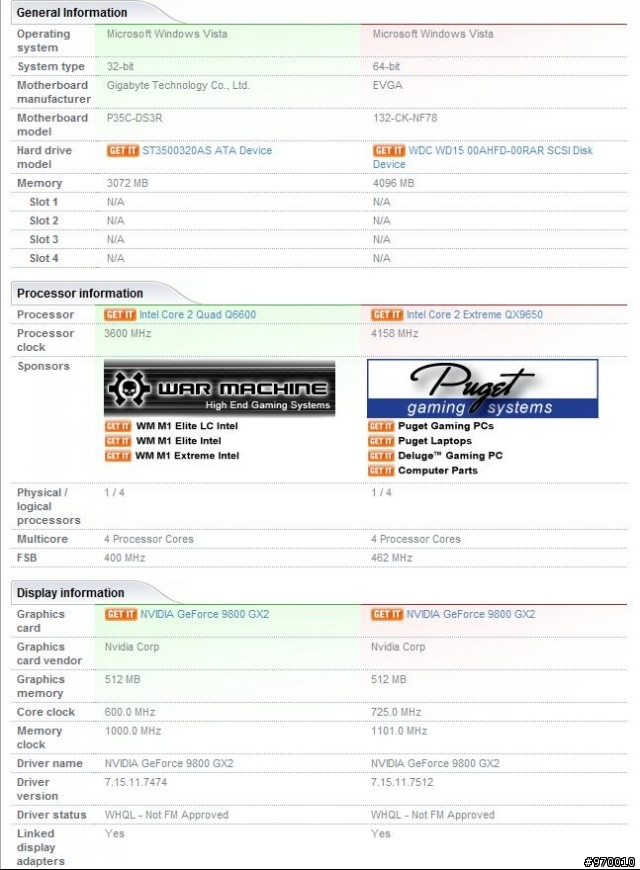This screenshot has width=640, height=870.
Task: Click the P35C-DS3R motherboard model value
Action: coord(134,118)
